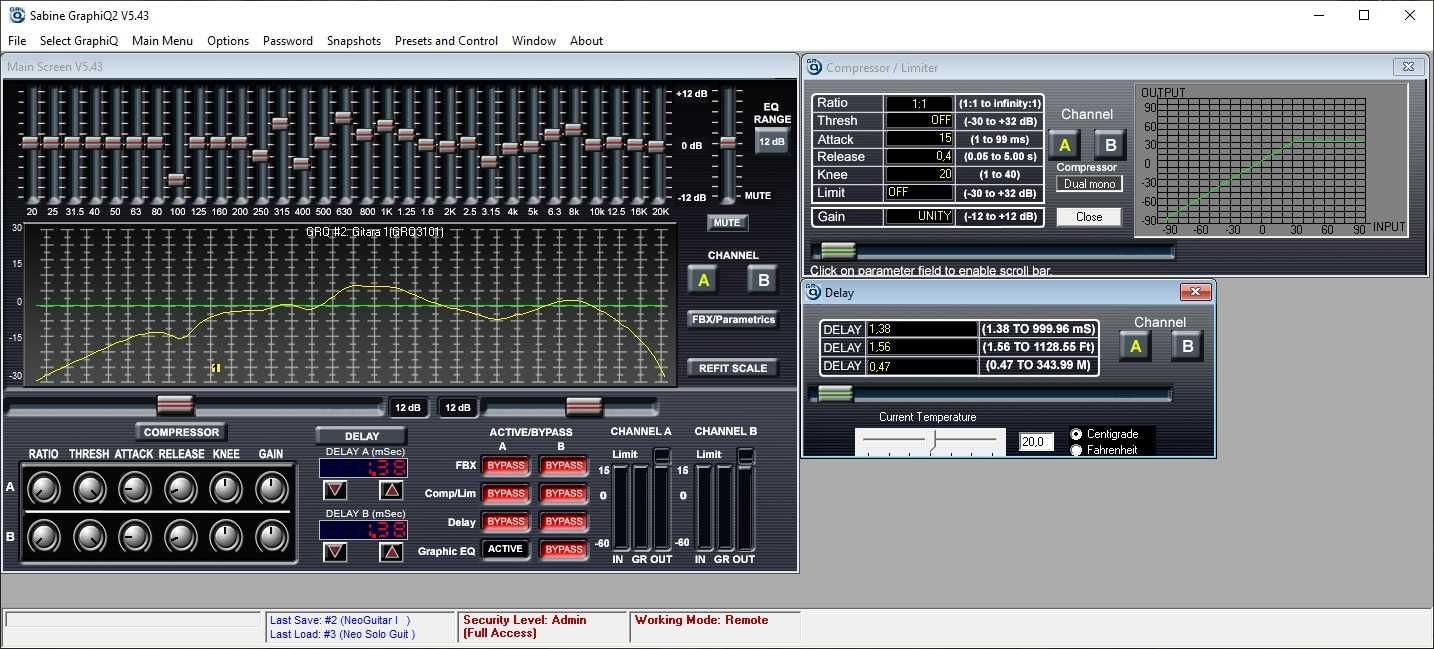This screenshot has height=649, width=1434.
Task: Click the 12 dB EQ RANGE button
Action: (771, 142)
